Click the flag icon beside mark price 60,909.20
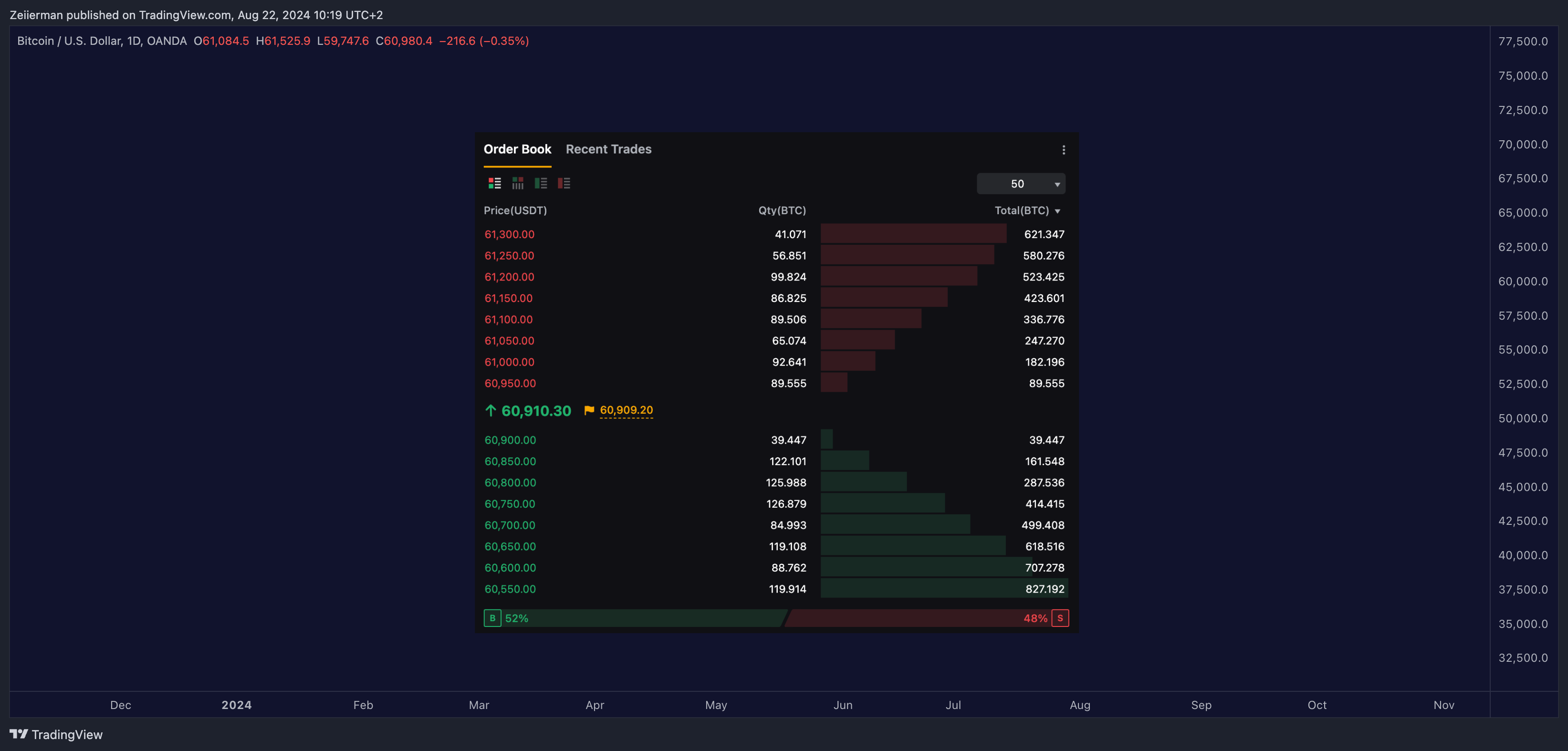Image resolution: width=1568 pixels, height=751 pixels. click(589, 410)
